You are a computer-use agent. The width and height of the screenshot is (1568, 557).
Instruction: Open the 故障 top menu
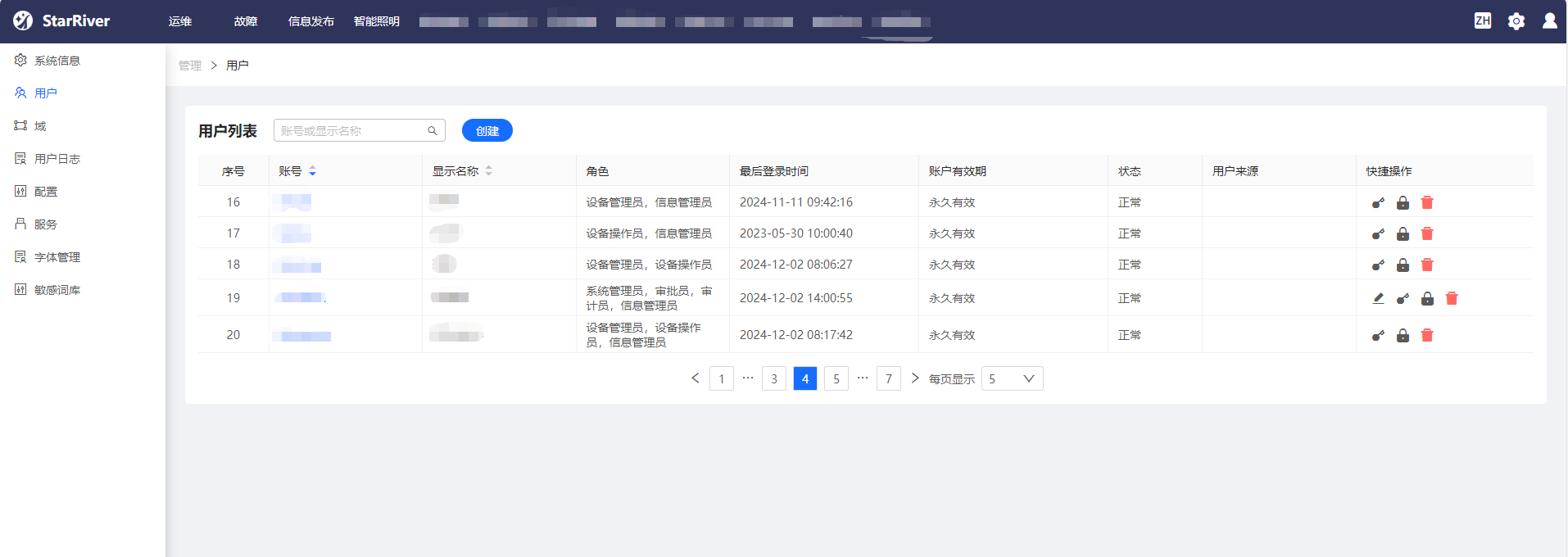pos(246,21)
